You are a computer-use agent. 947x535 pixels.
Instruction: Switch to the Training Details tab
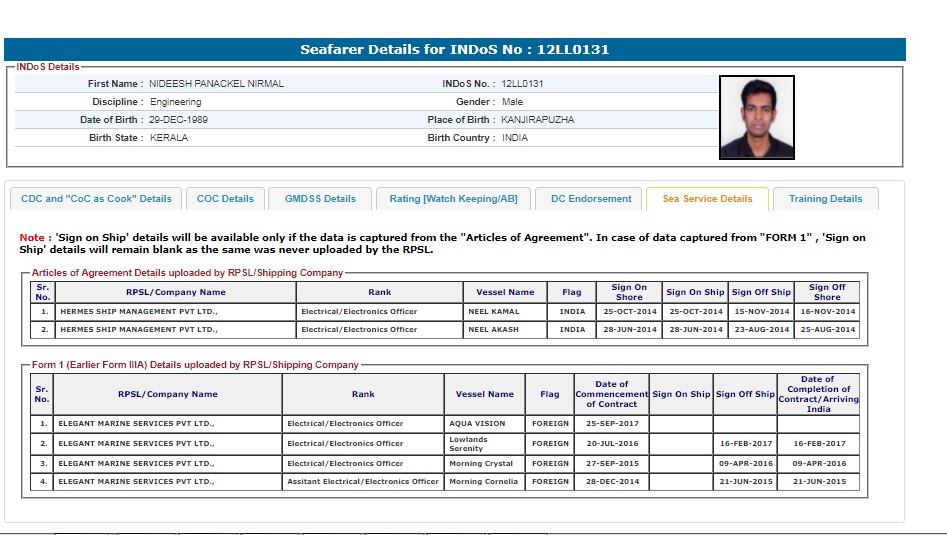(825, 199)
